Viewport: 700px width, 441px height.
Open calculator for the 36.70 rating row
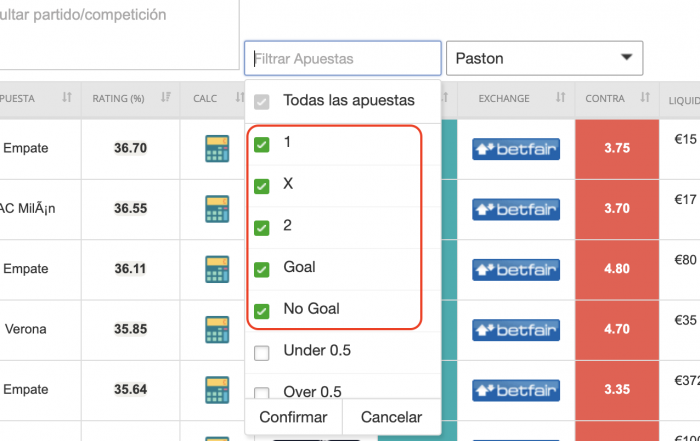point(217,148)
